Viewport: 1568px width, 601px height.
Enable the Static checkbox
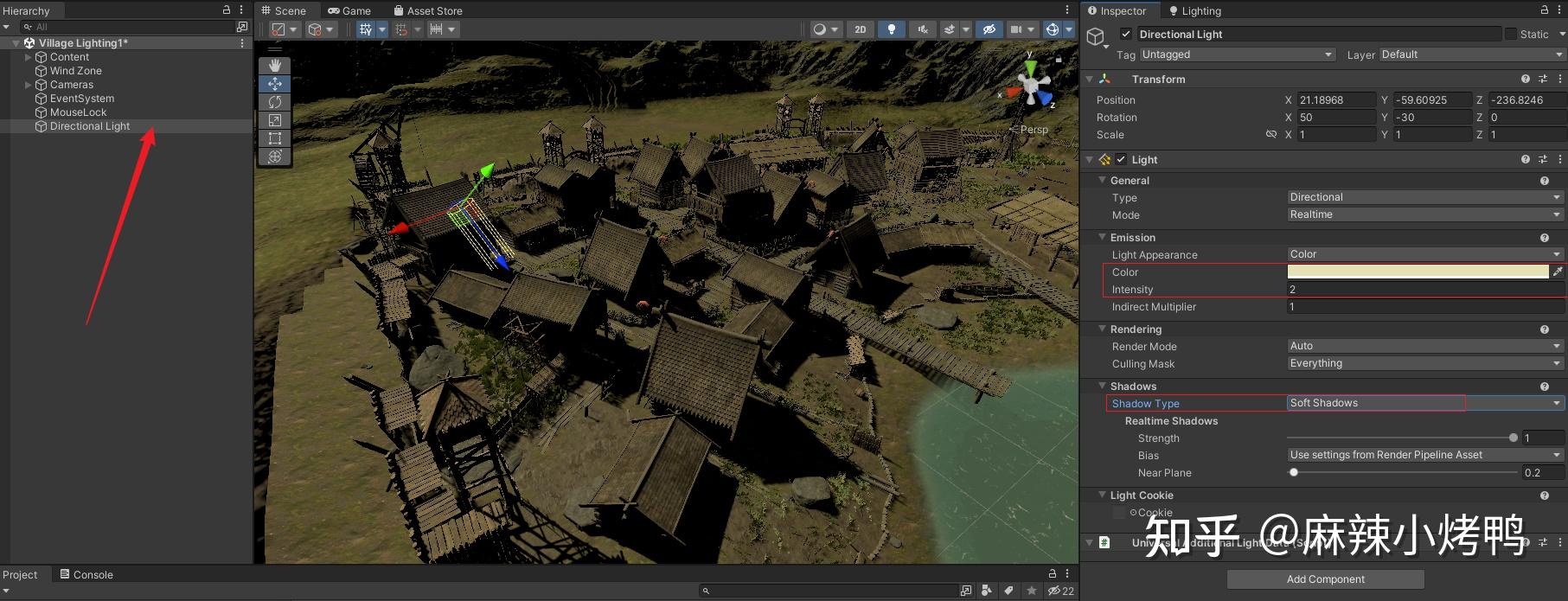click(1511, 34)
